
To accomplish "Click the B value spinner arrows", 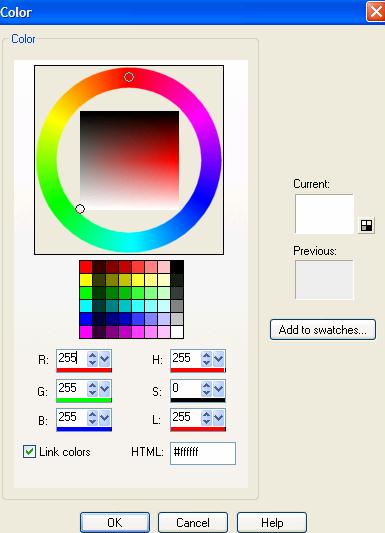I will 92,417.
